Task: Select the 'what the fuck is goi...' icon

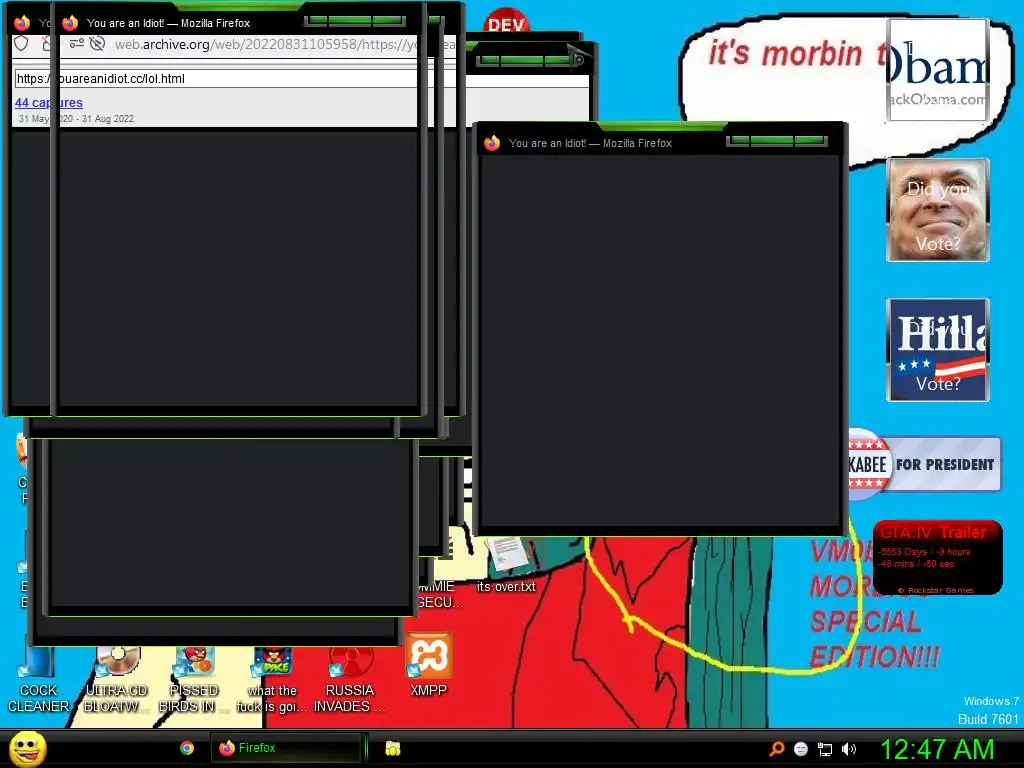Action: click(272, 679)
